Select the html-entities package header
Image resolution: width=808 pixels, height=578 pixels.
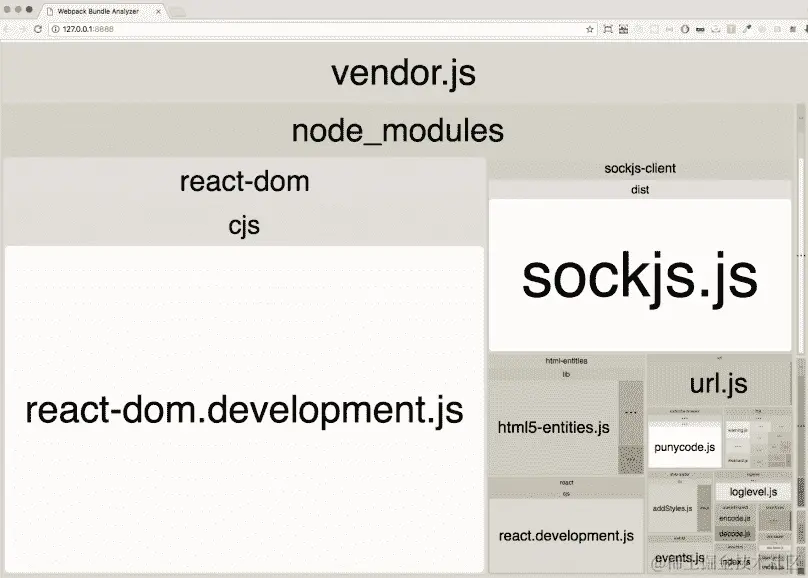(566, 361)
